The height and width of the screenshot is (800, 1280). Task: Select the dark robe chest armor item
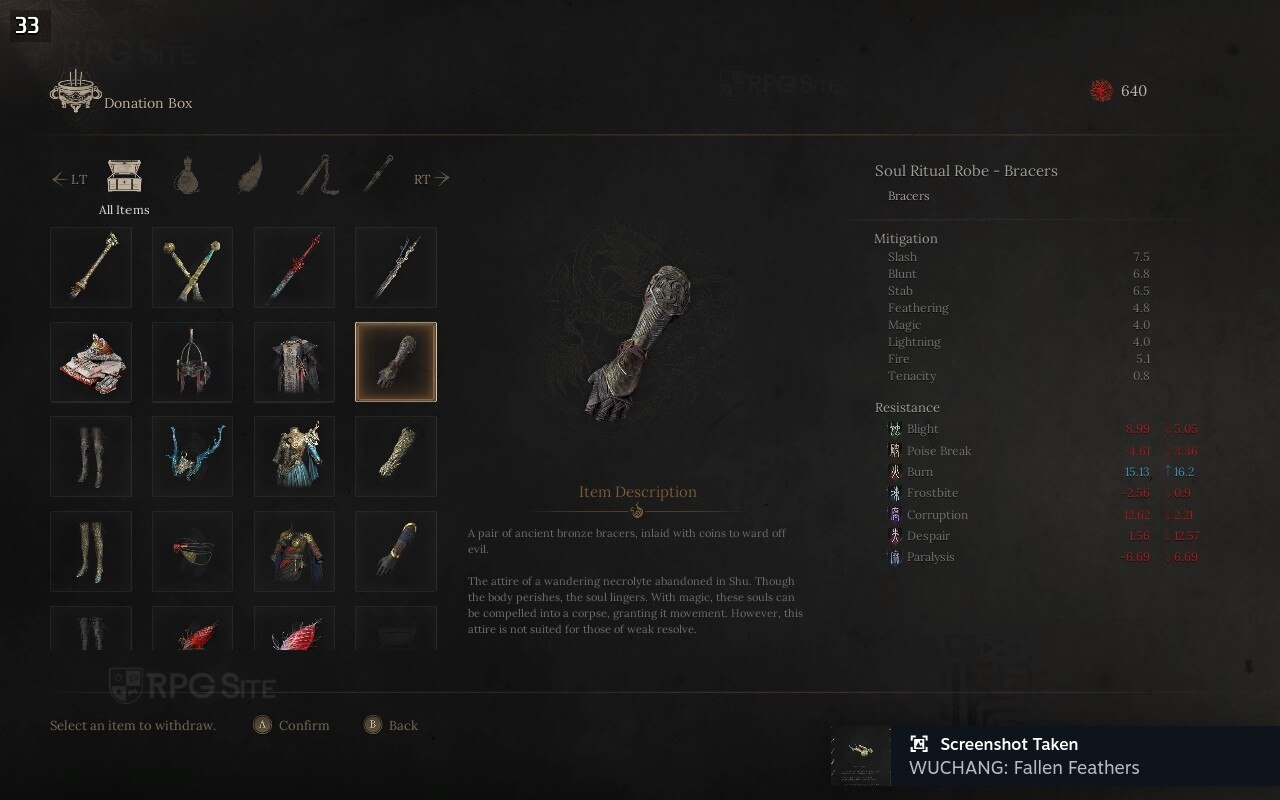294,362
